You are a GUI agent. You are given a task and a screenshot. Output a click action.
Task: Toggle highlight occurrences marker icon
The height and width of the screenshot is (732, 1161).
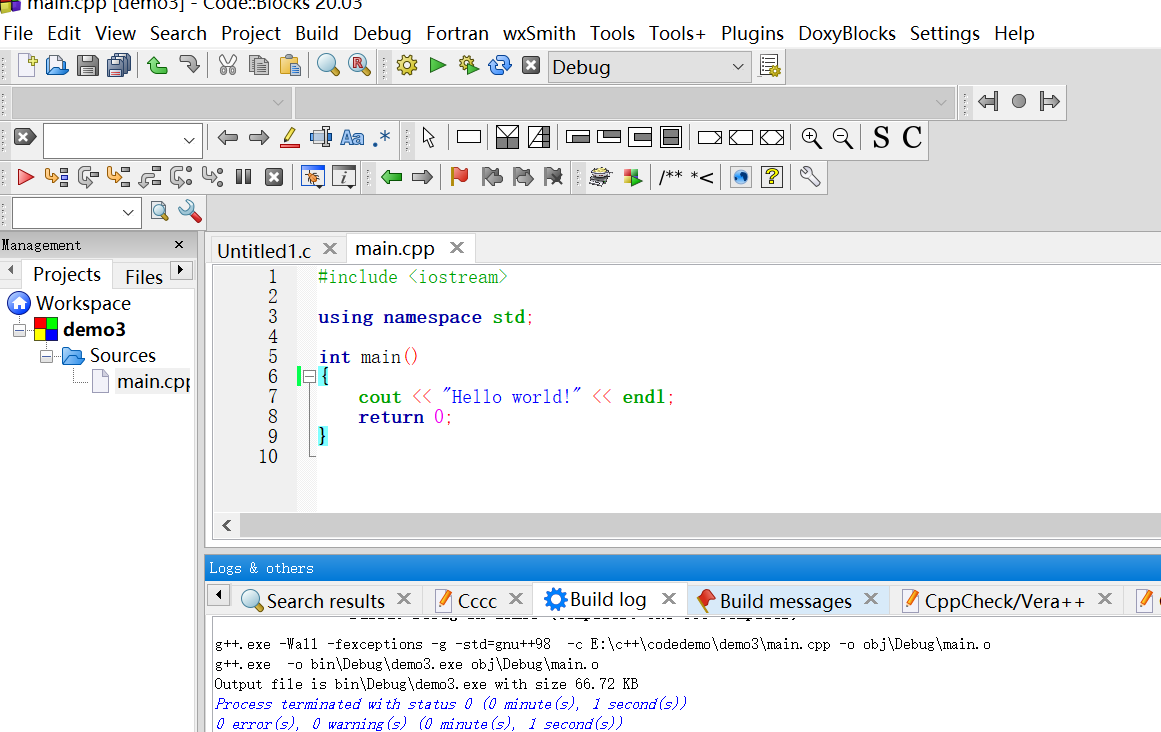click(290, 138)
